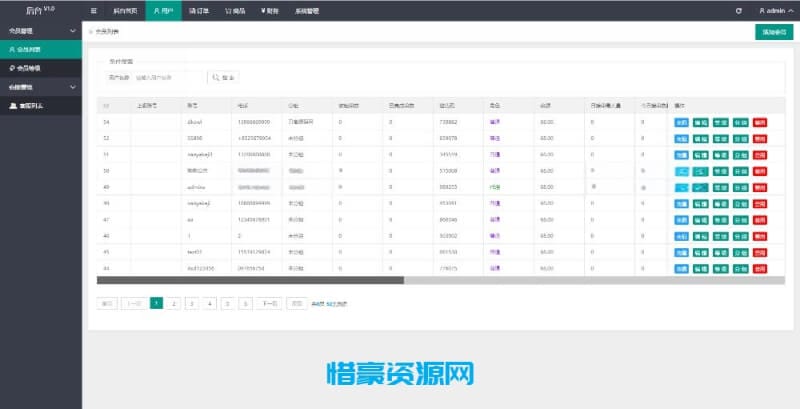Open the sidebar item with two-person icon

click(x=41, y=106)
